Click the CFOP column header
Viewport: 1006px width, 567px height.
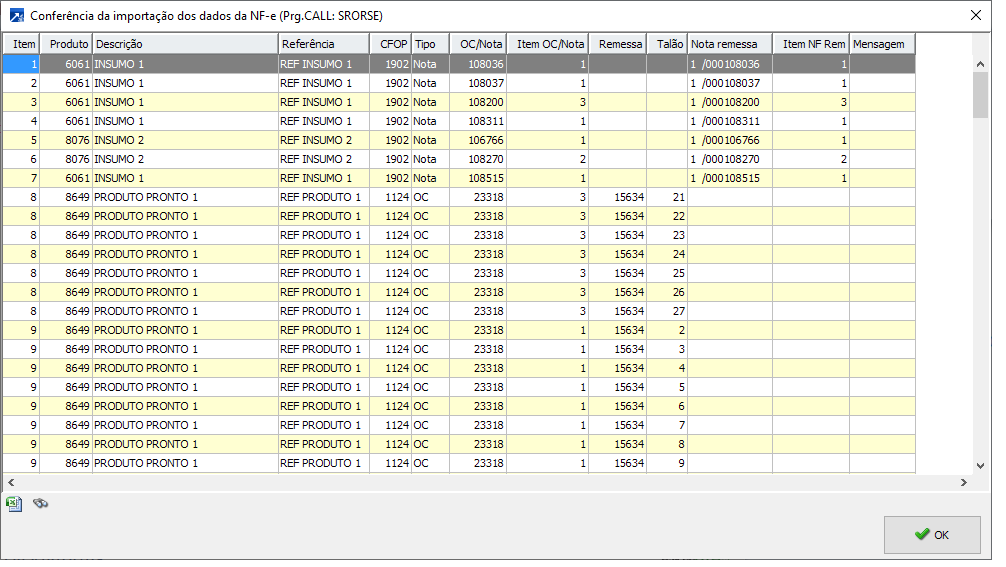pyautogui.click(x=394, y=44)
